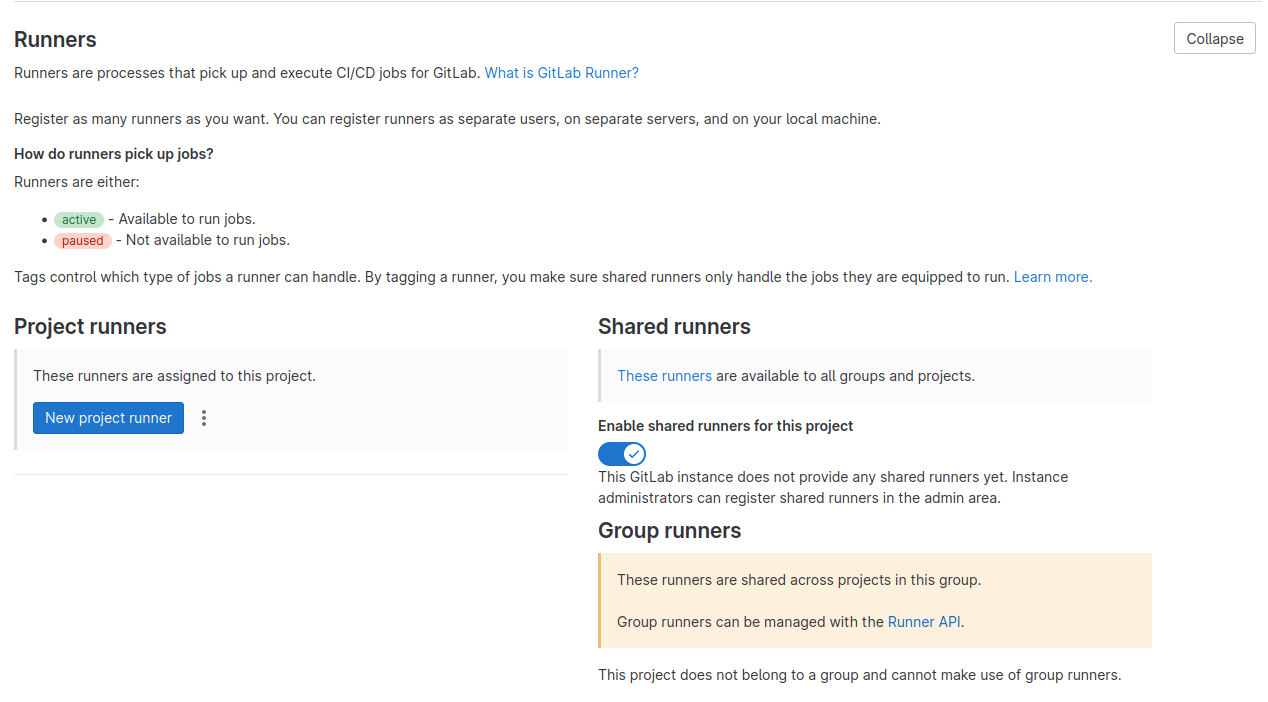Follow the 'Learn more.' link about tags

pos(1052,277)
